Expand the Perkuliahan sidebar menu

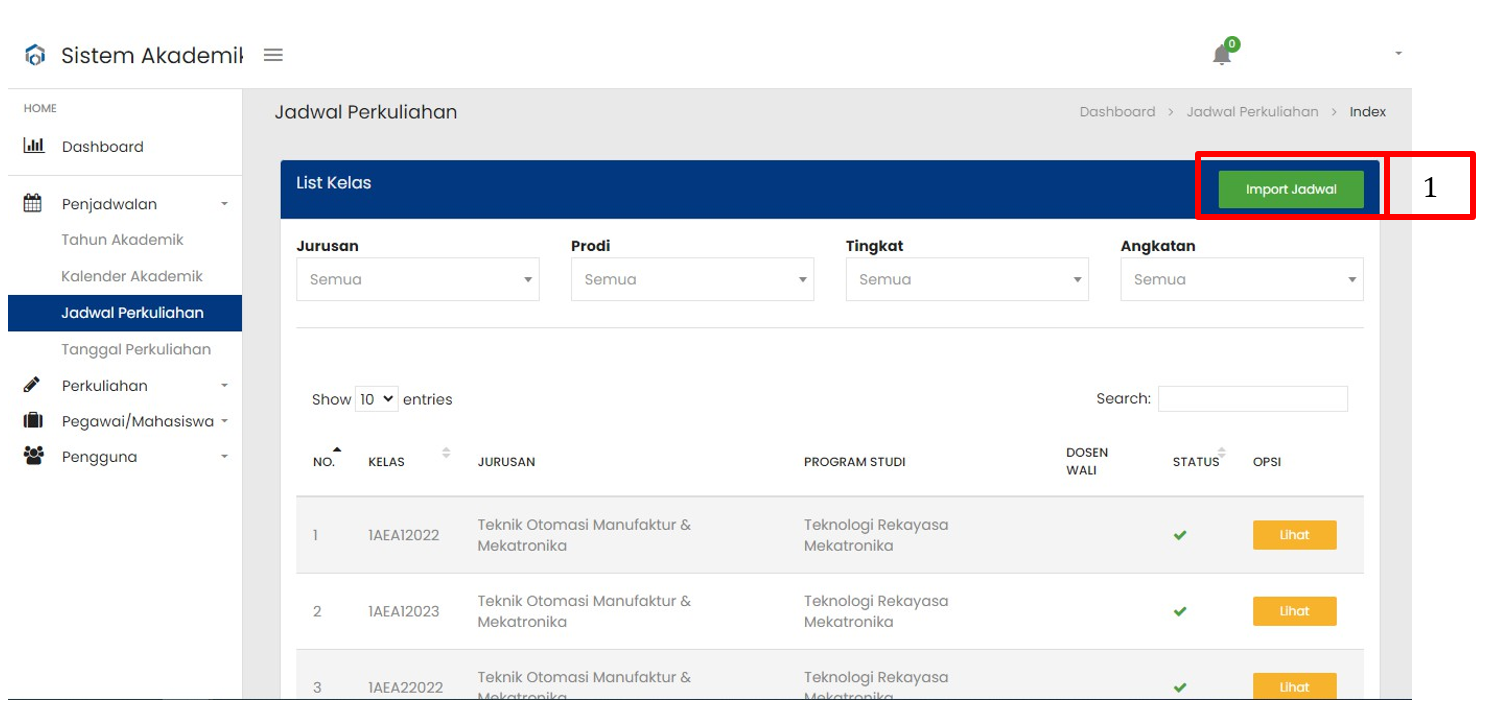pyautogui.click(x=125, y=385)
